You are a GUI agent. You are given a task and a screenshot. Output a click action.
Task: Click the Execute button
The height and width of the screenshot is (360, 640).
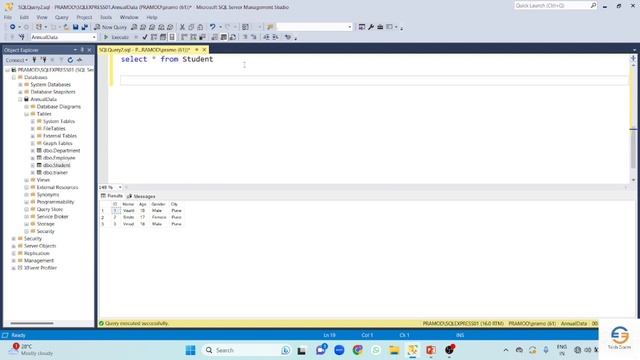pyautogui.click(x=116, y=37)
